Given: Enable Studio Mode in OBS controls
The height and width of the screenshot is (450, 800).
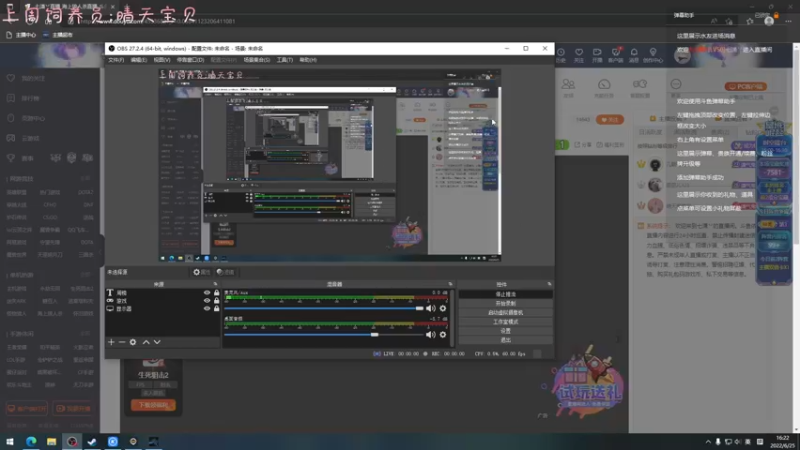Looking at the screenshot, I should [505, 322].
